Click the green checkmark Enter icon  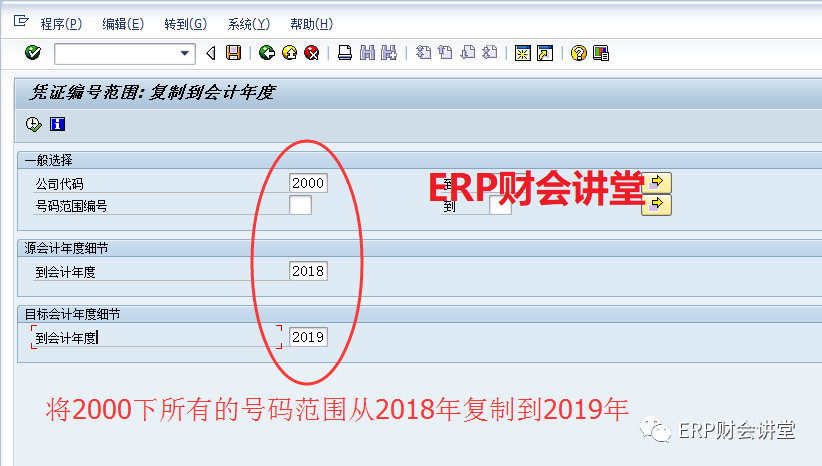33,53
